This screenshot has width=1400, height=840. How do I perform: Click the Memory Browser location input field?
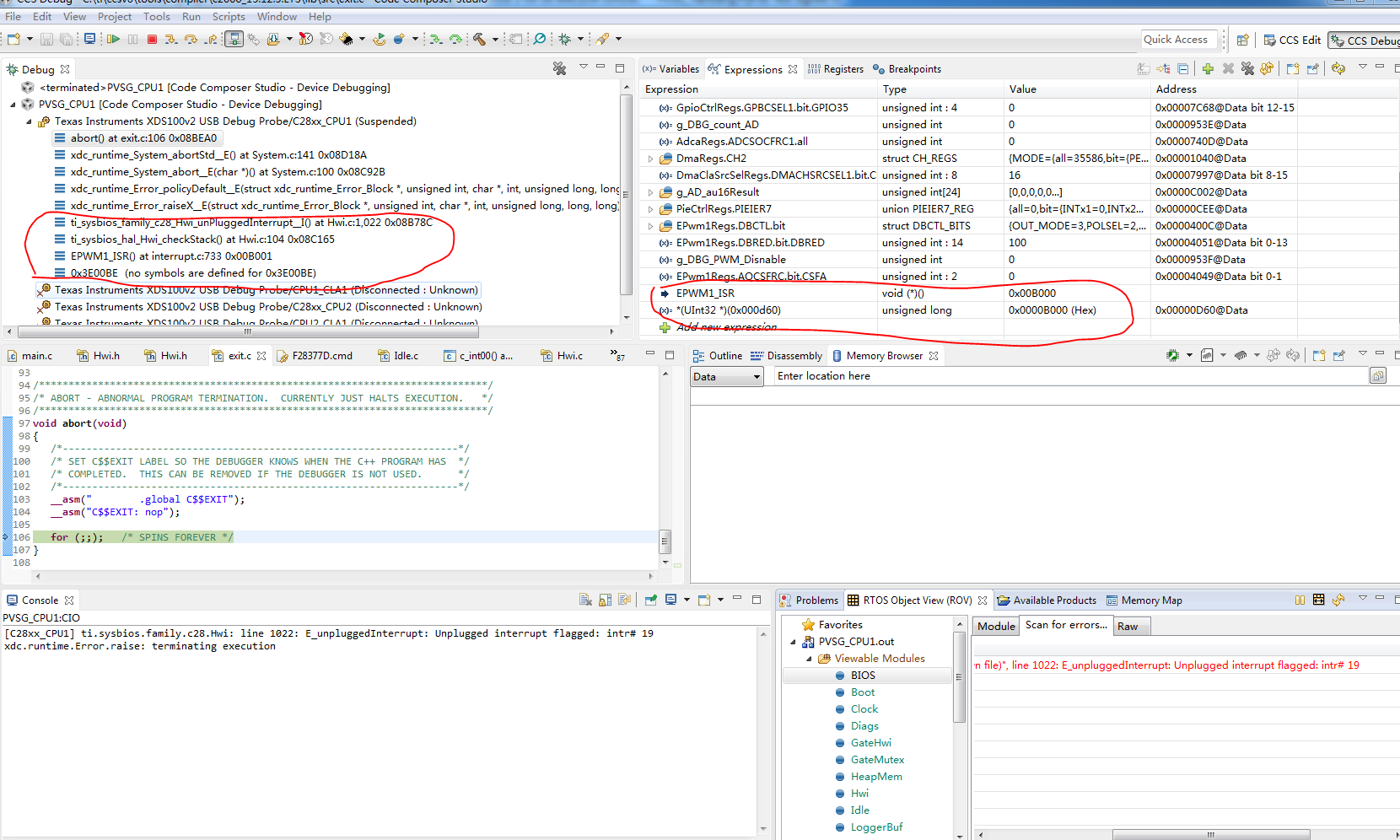pos(1071,376)
